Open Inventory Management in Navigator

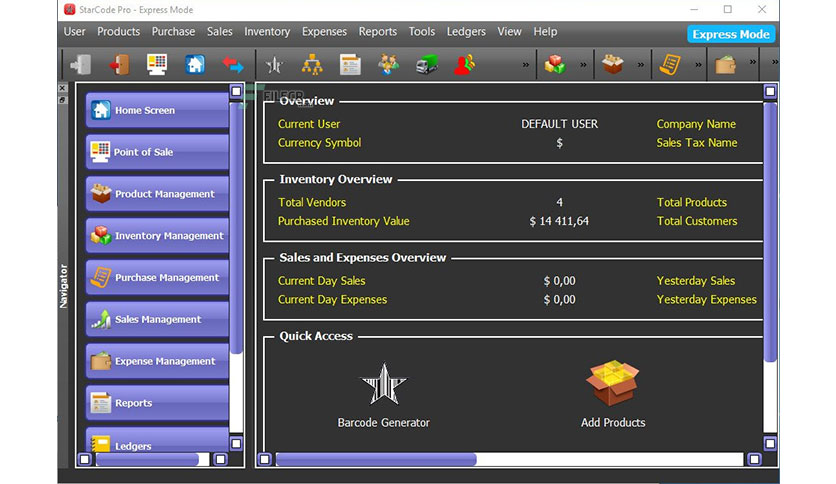coord(157,236)
